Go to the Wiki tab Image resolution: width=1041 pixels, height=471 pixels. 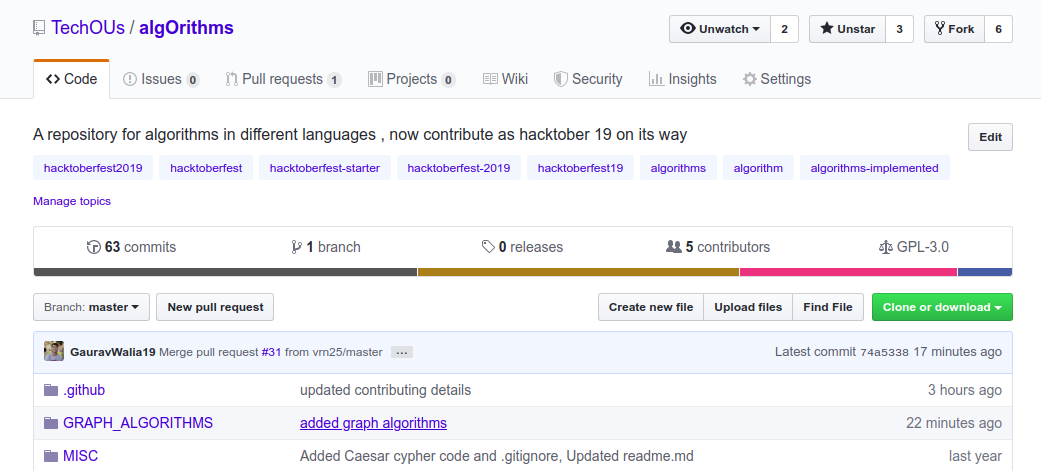click(x=505, y=79)
